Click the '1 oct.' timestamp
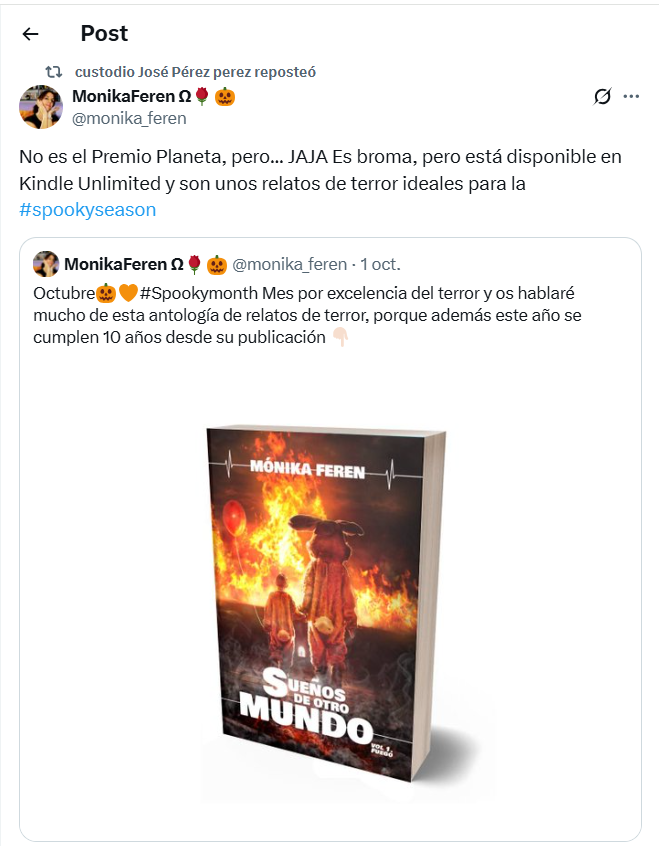This screenshot has height=846, width=659. (x=381, y=264)
